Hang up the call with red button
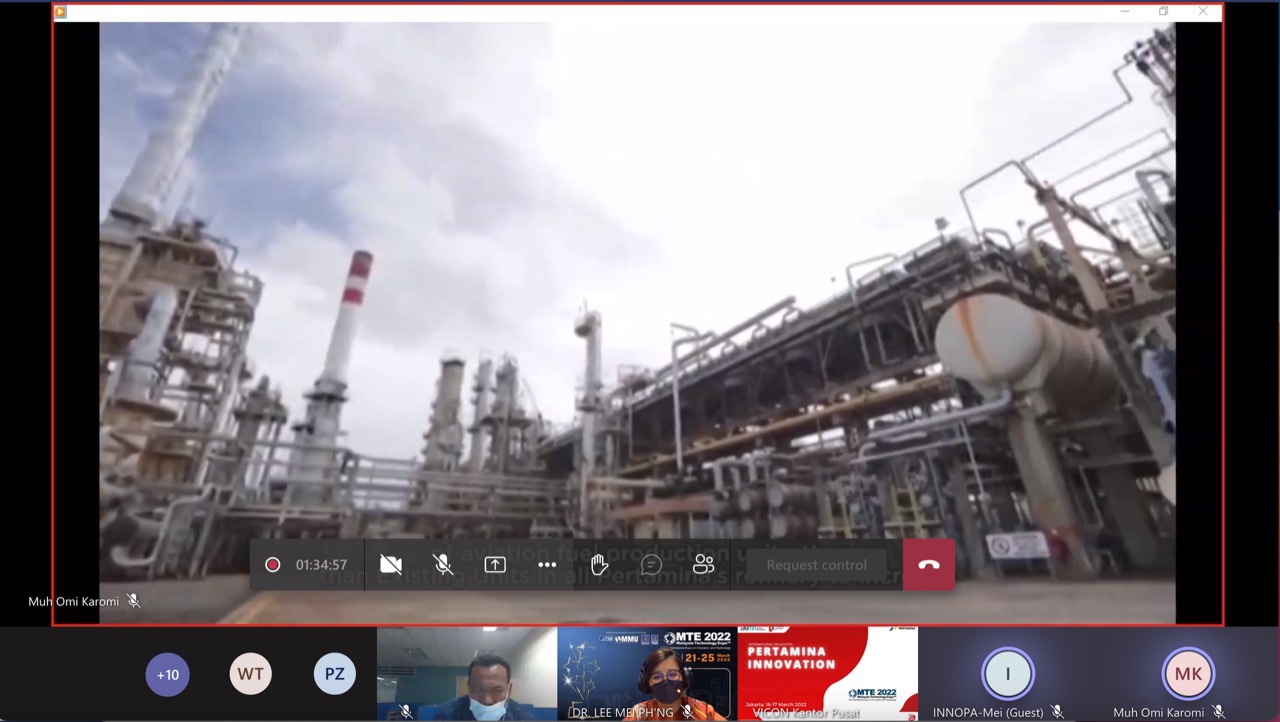Screen dimensions: 1280x722 coord(928,565)
